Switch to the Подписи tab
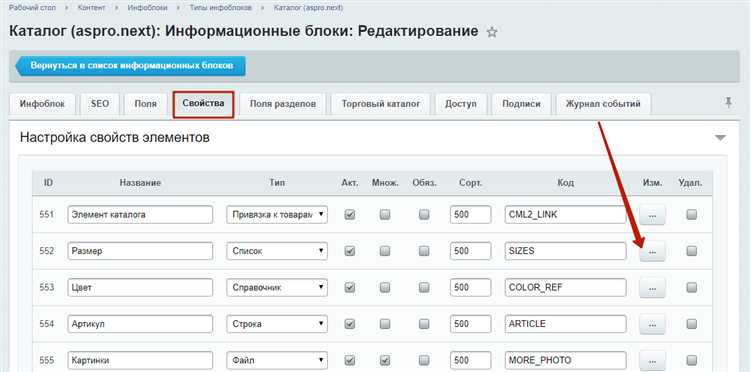This screenshot has height=372, width=750. pyautogui.click(x=521, y=104)
